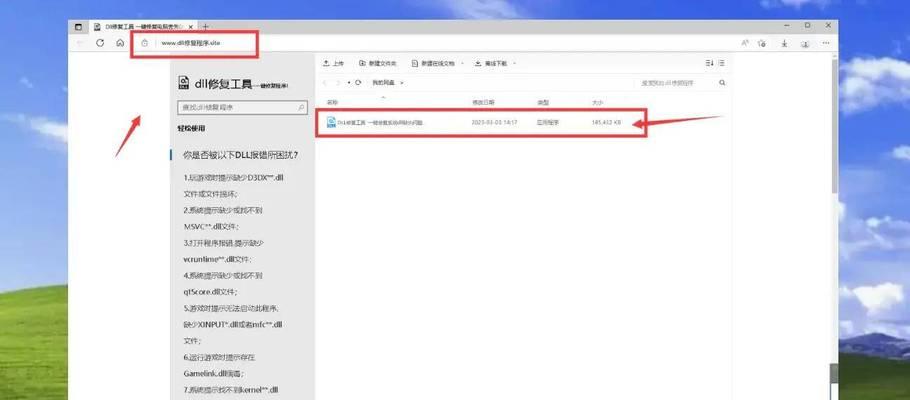
Task: Click text qt5core.dll文件;
Action: [x=210, y=291]
